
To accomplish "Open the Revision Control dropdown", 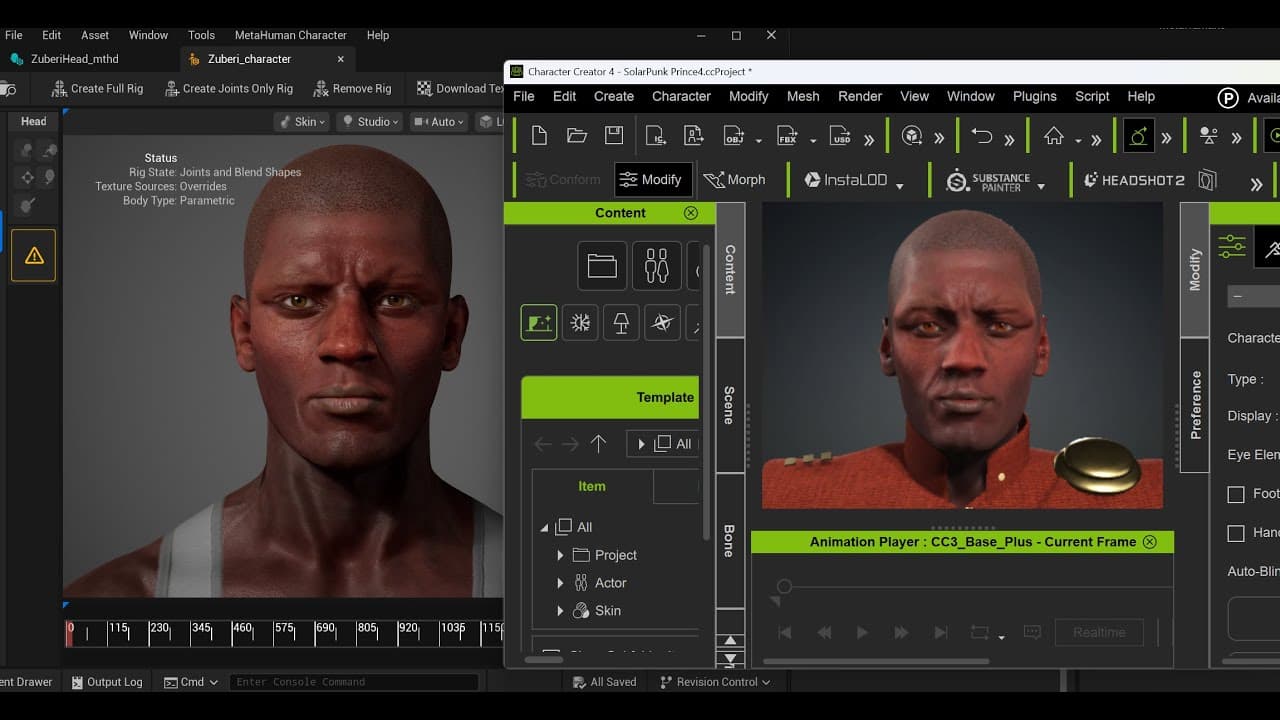I will coord(716,682).
